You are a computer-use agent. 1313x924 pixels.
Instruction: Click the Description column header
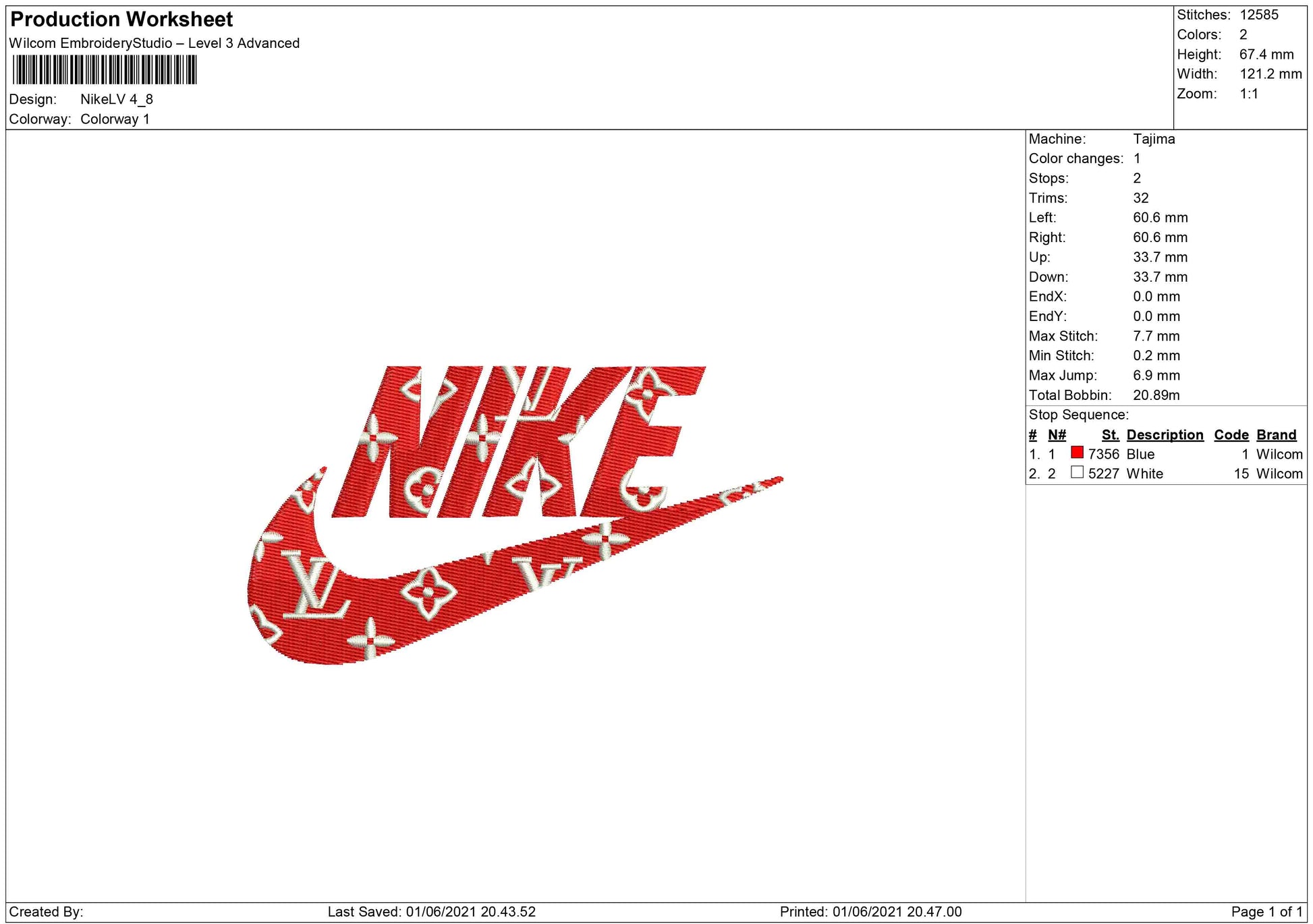click(1165, 435)
